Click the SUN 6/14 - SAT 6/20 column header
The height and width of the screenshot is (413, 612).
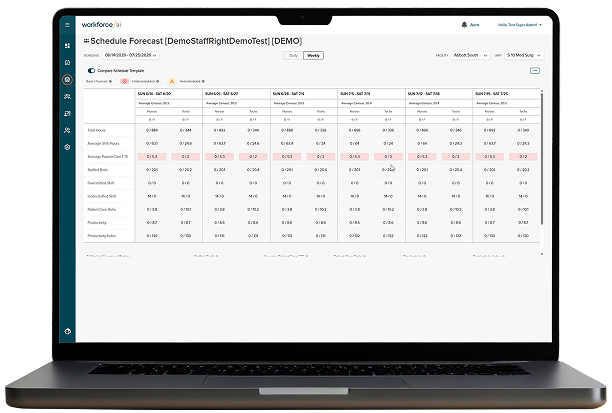coord(155,94)
